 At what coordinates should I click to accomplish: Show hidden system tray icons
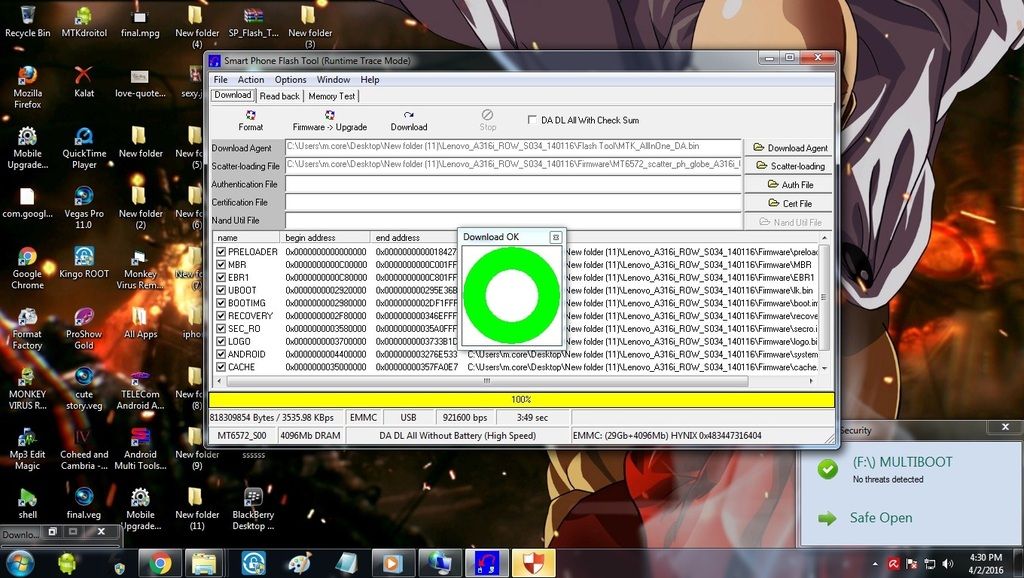click(x=876, y=564)
